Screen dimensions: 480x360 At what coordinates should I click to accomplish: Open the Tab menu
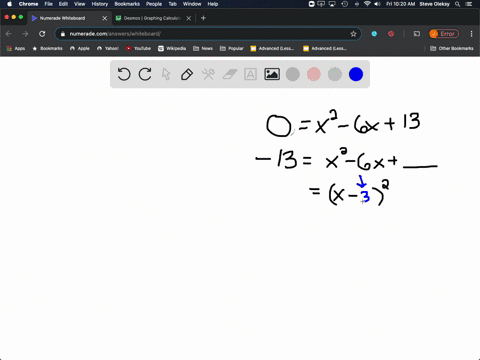pos(172,4)
